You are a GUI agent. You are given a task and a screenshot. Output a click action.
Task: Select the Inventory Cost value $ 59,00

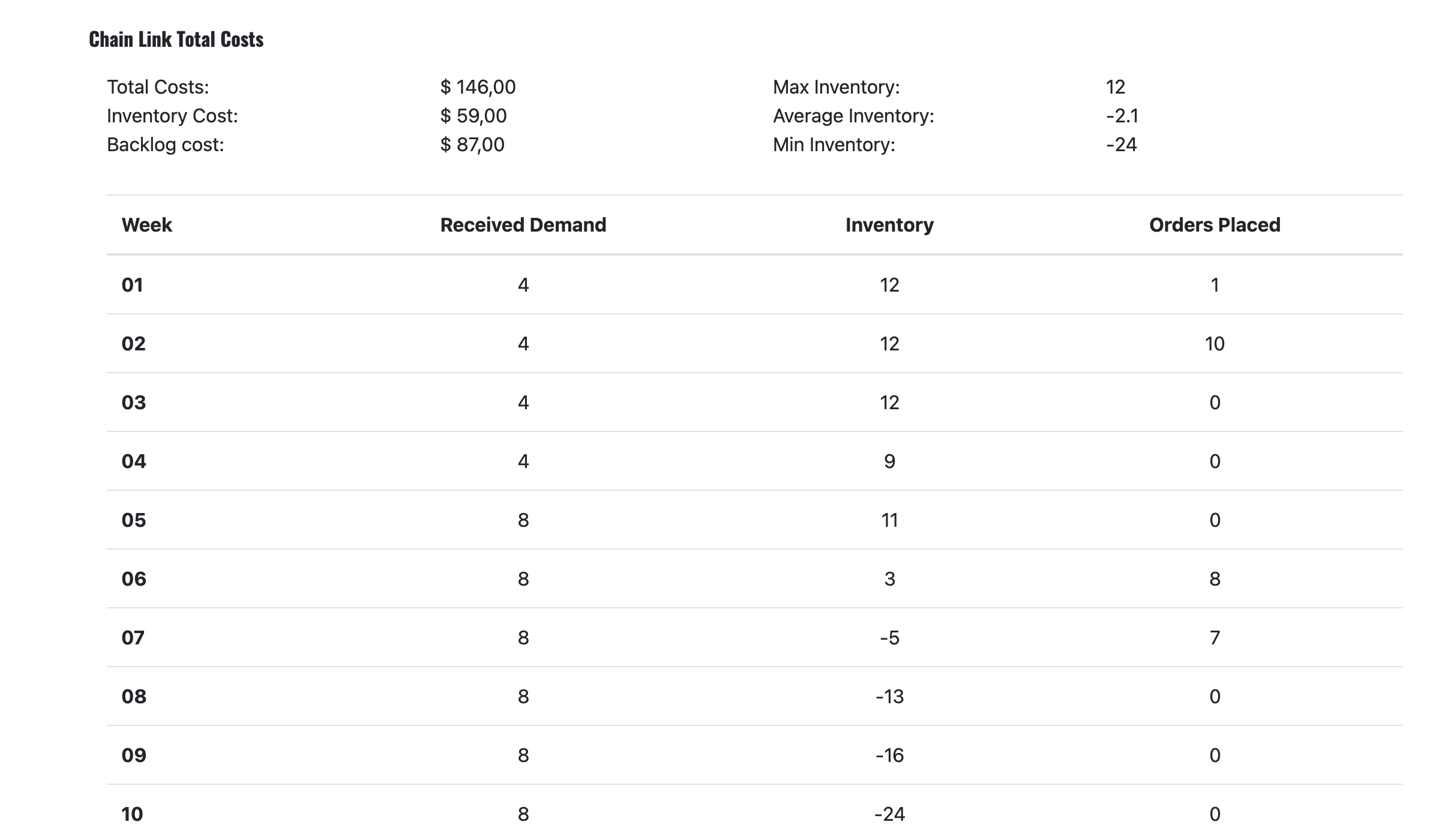pos(473,116)
